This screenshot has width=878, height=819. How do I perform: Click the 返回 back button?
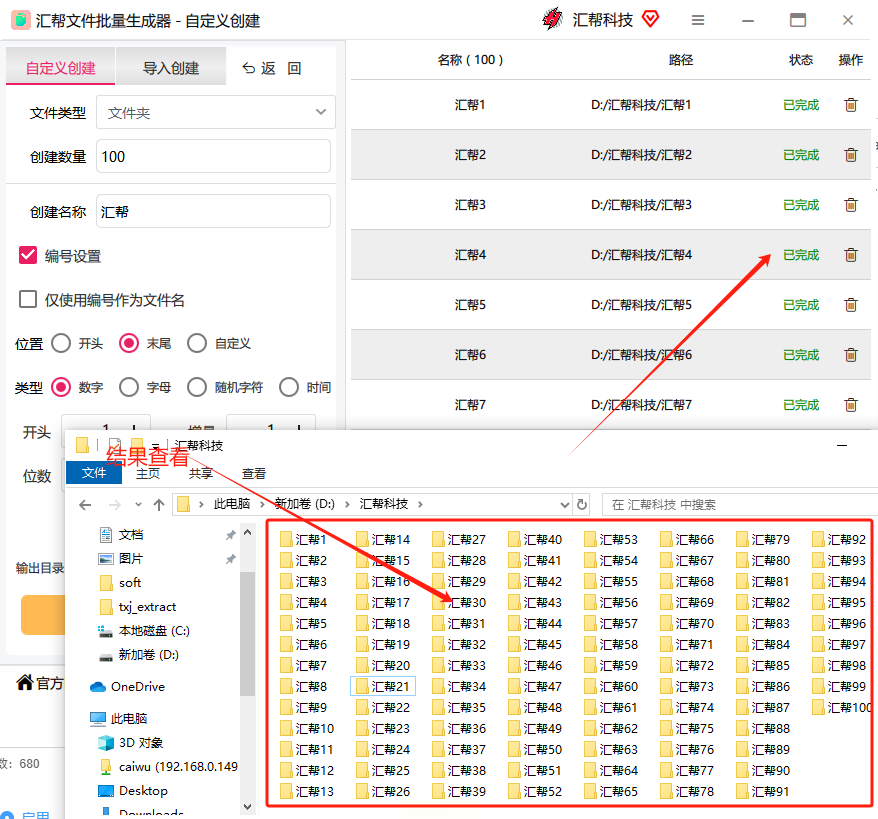tap(258, 68)
